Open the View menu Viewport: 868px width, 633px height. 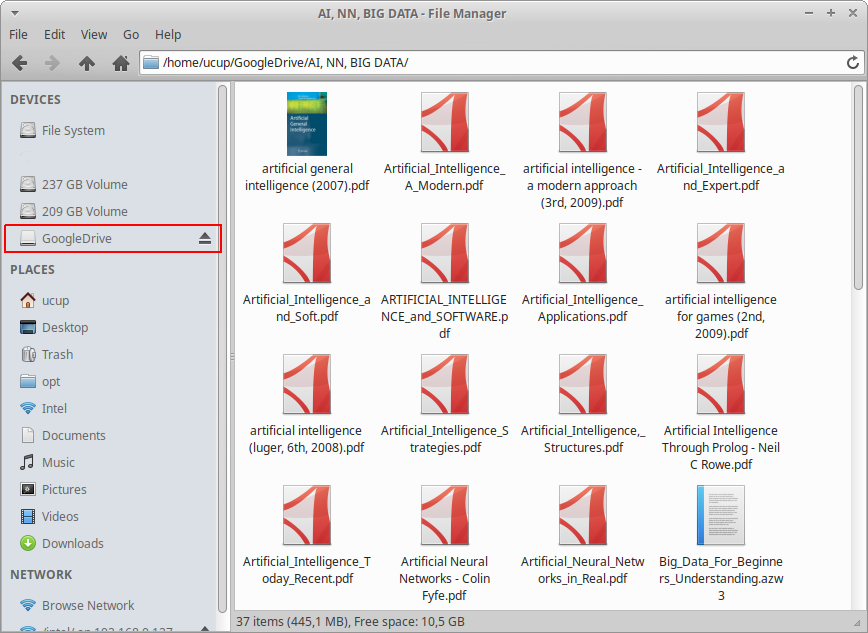[94, 34]
